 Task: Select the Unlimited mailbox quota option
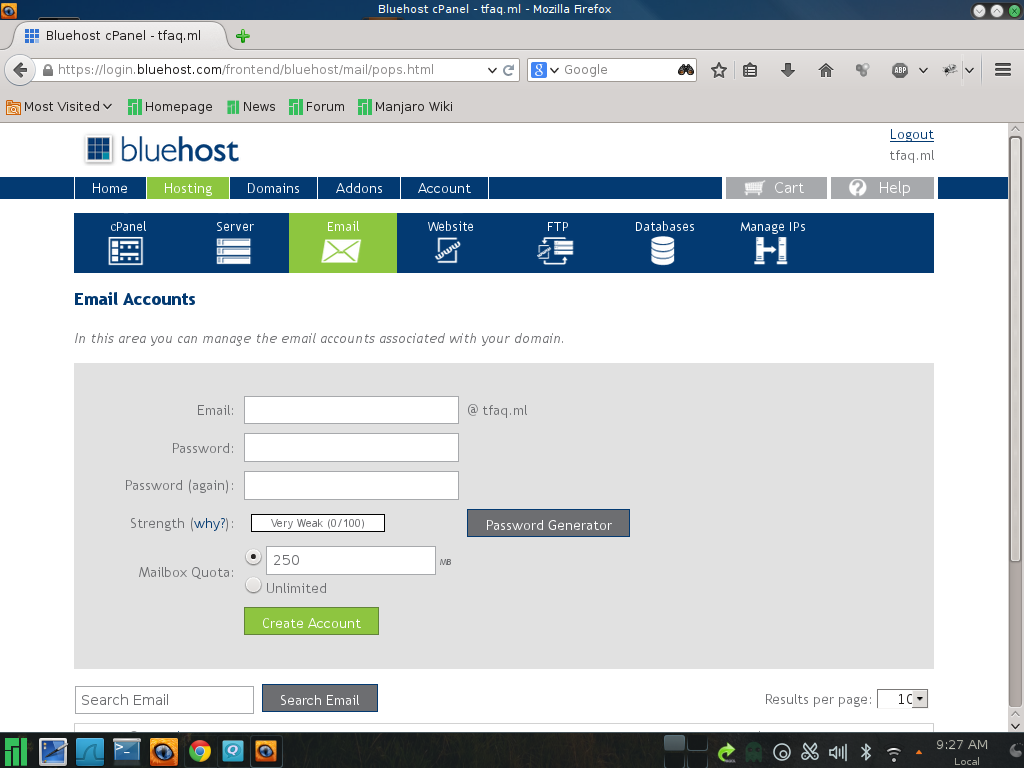253,586
